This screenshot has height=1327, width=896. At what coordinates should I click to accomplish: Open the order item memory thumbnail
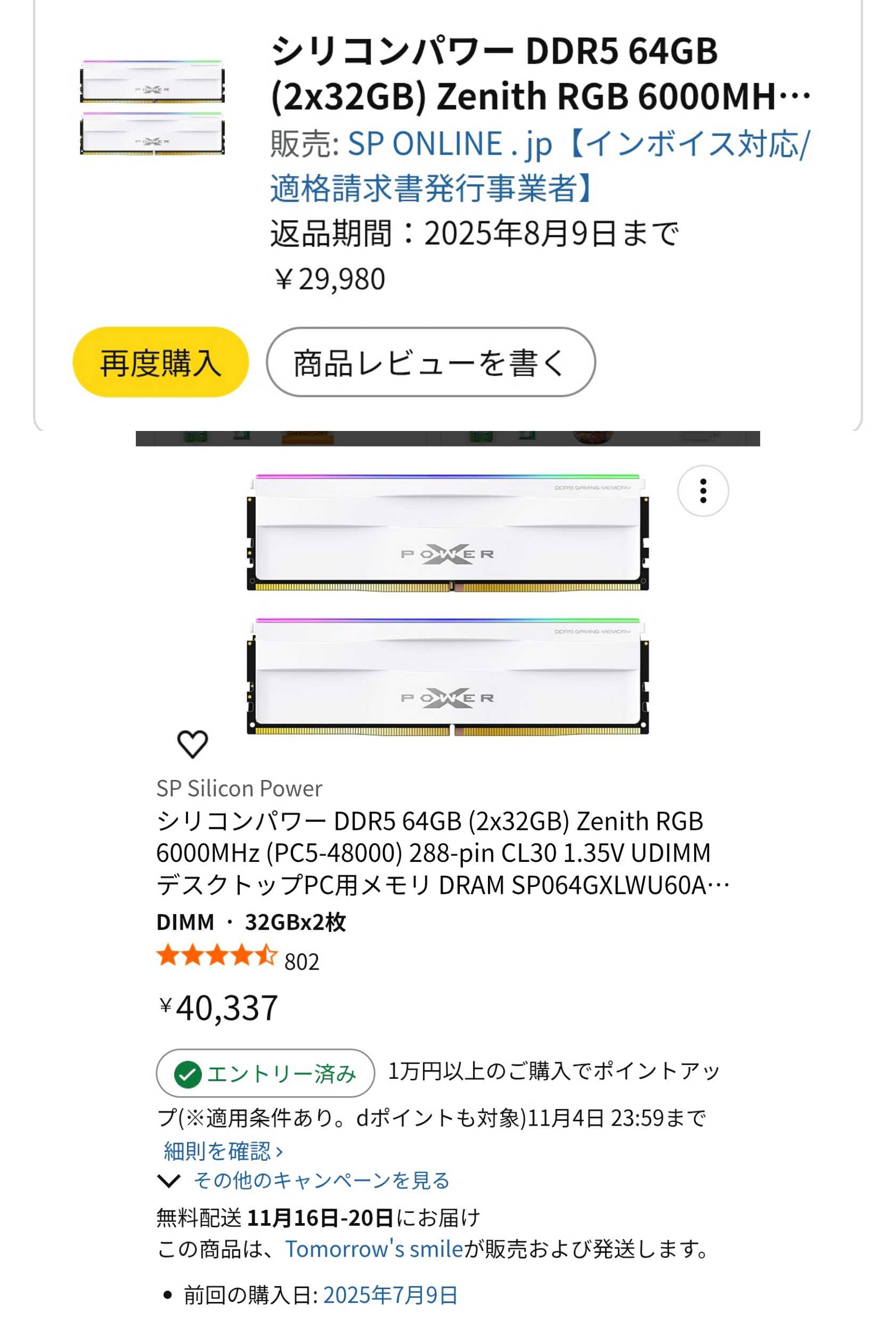(152, 108)
